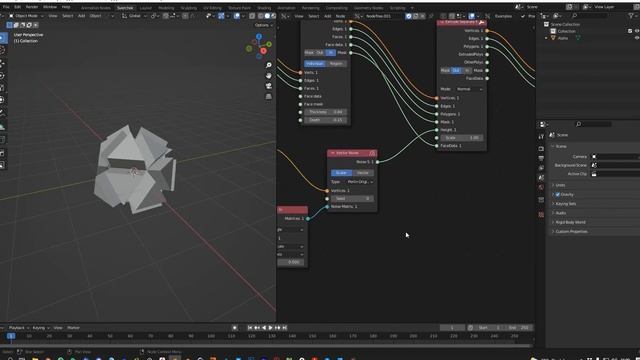640x360 pixels.
Task: Expand the Units panel
Action: [x=560, y=185]
